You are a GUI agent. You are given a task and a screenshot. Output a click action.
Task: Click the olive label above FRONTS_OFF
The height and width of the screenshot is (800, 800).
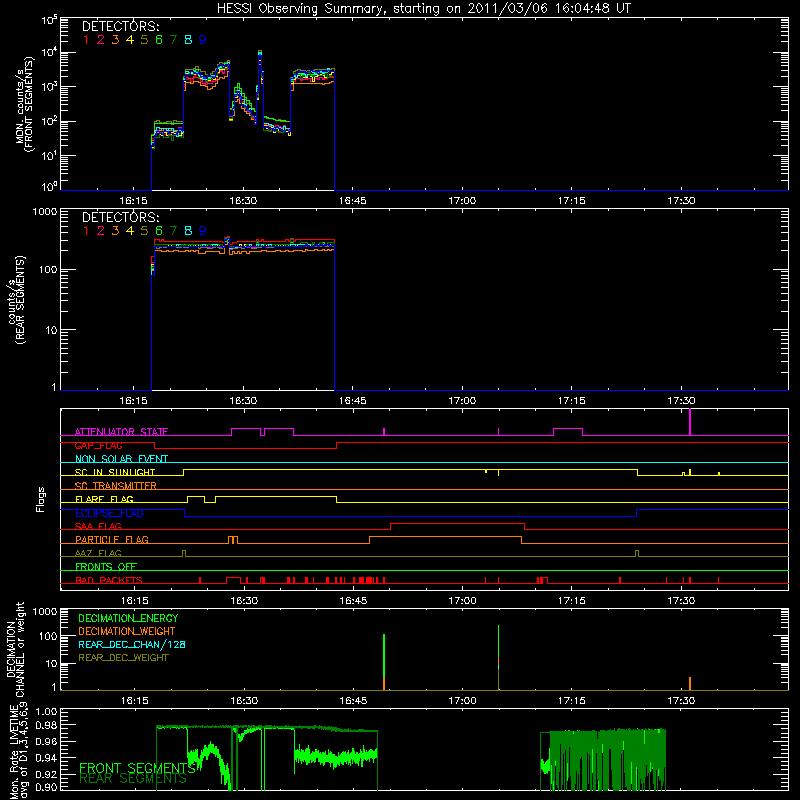click(98, 553)
